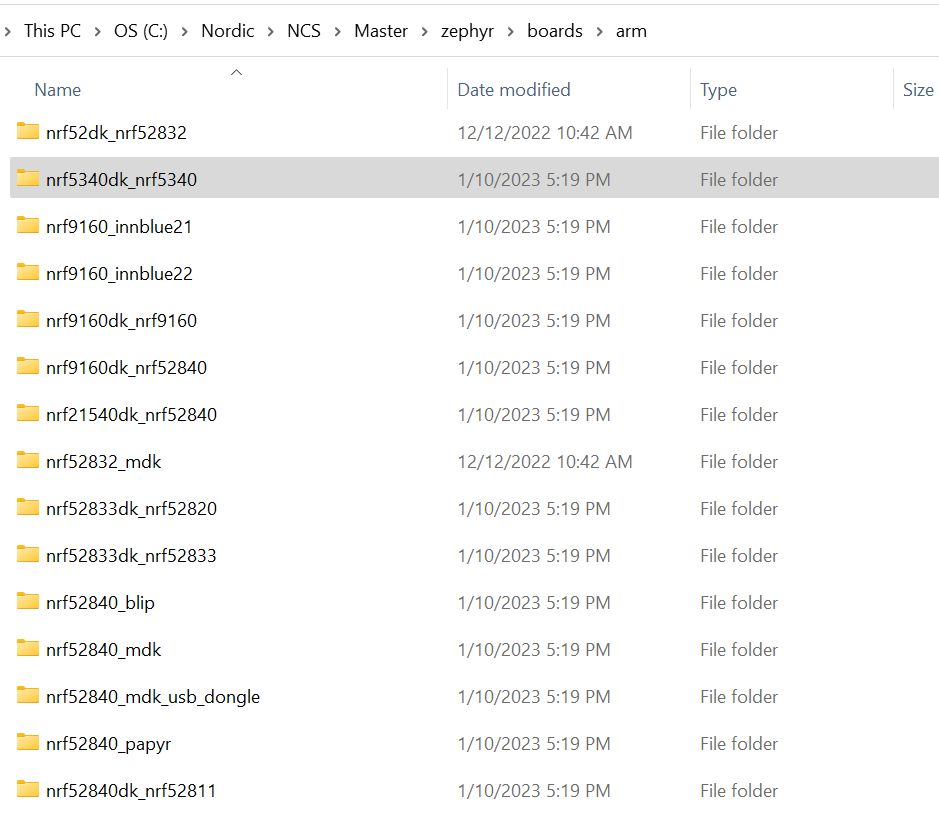Viewport: 939px width, 820px height.
Task: Expand the chevron after This PC
Action: tap(98, 31)
